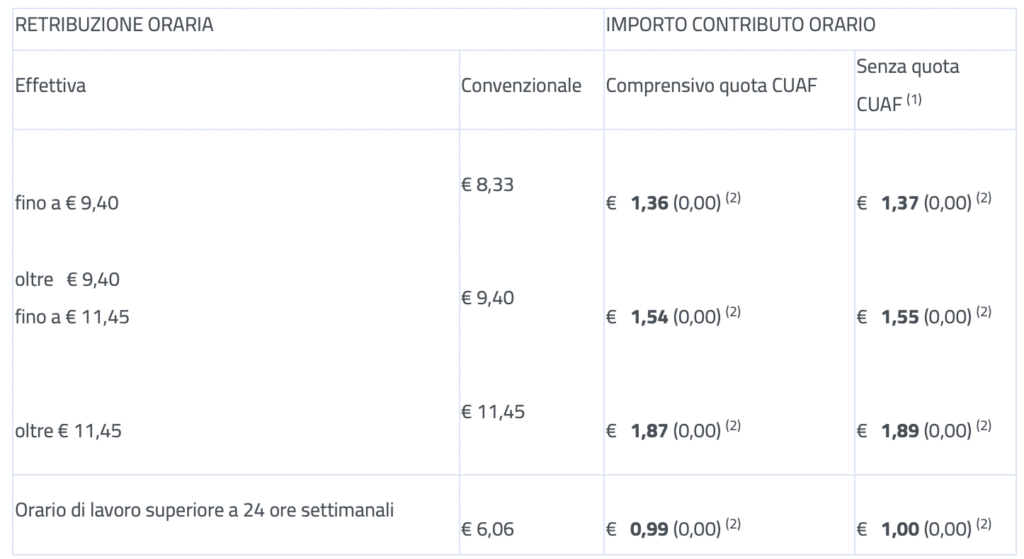Open footnote (1) next to CUAF
The width and height of the screenshot is (1024, 559).
click(914, 99)
